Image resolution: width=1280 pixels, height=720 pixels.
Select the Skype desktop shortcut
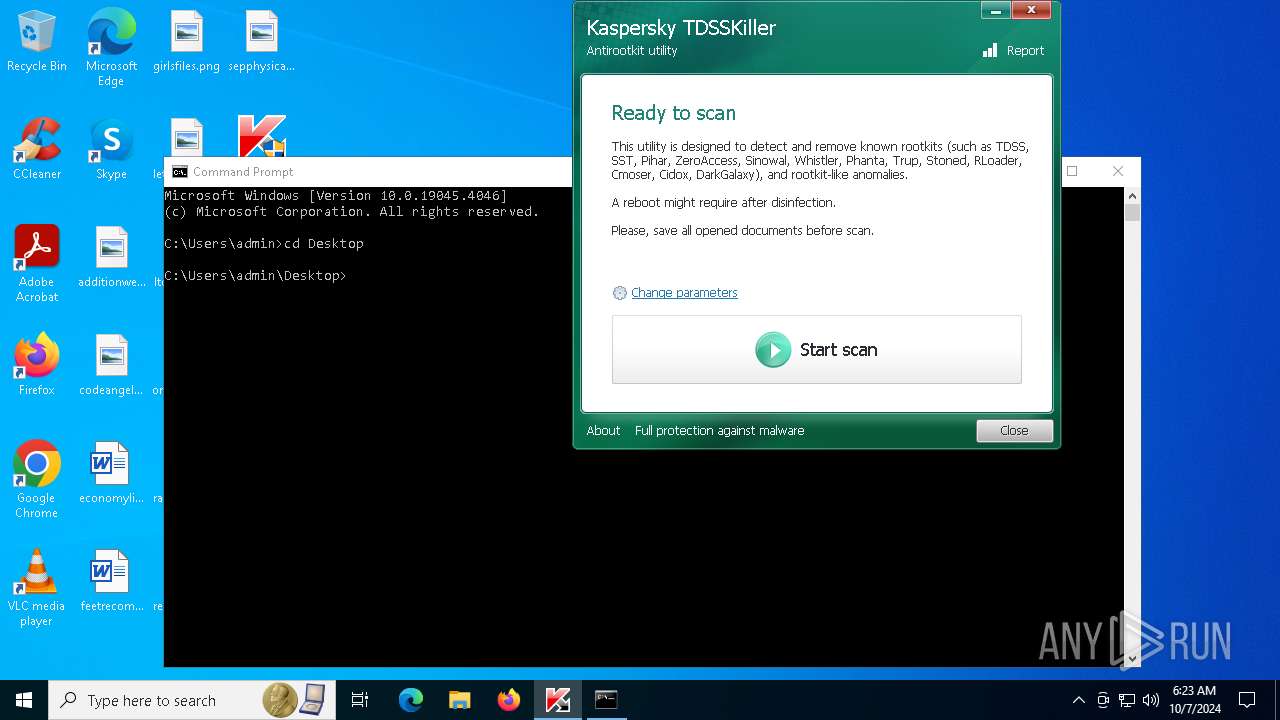point(111,149)
